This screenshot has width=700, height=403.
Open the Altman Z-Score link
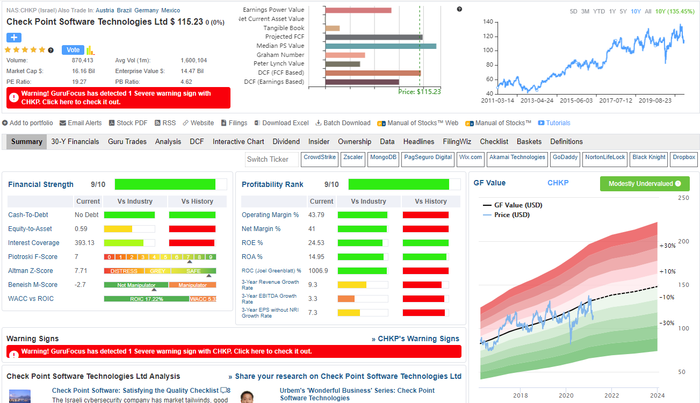(30, 270)
